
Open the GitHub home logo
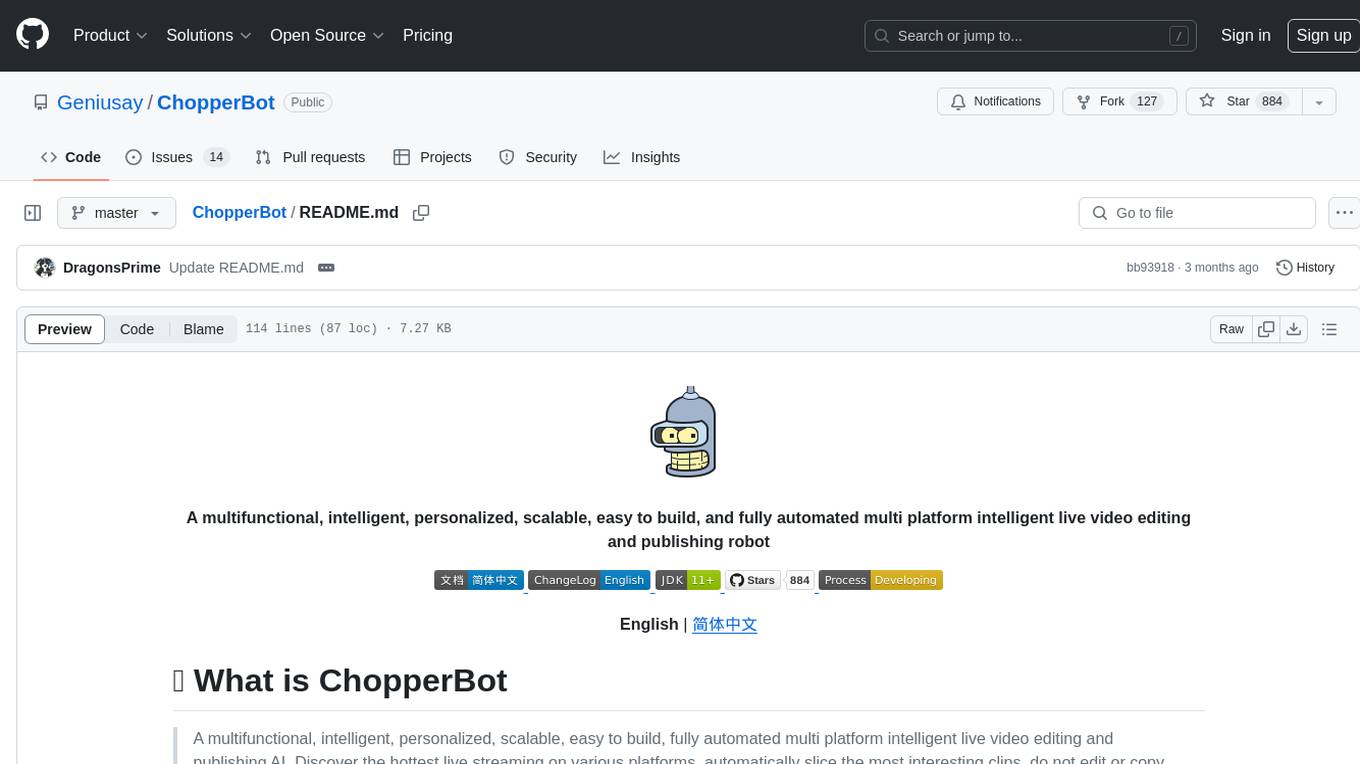coord(32,35)
